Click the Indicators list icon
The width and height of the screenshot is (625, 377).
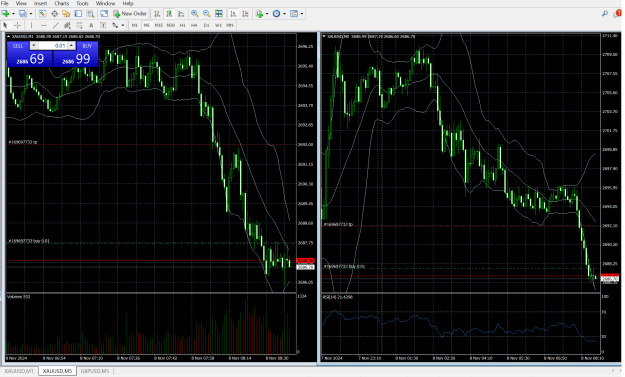pyautogui.click(x=259, y=14)
